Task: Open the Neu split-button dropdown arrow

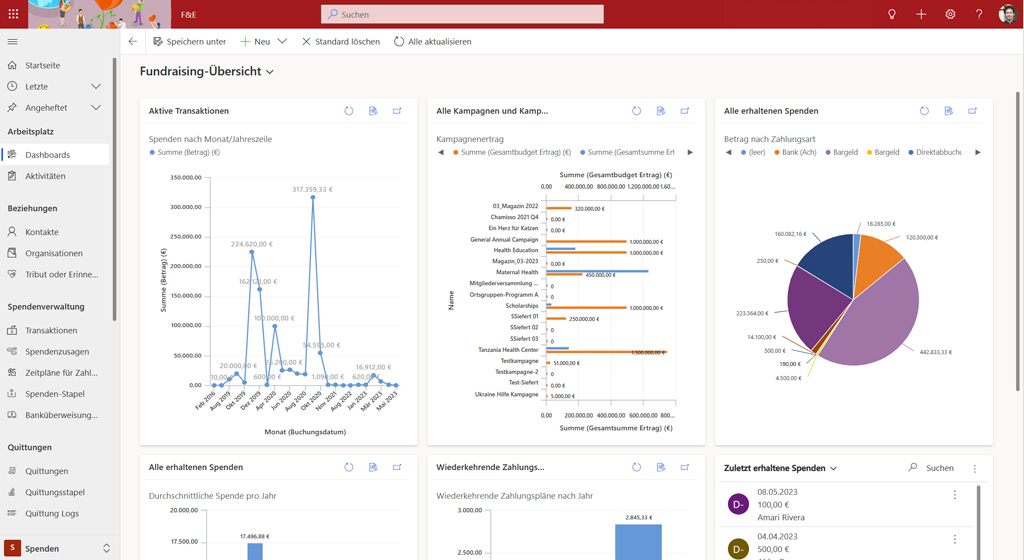Action: (282, 42)
